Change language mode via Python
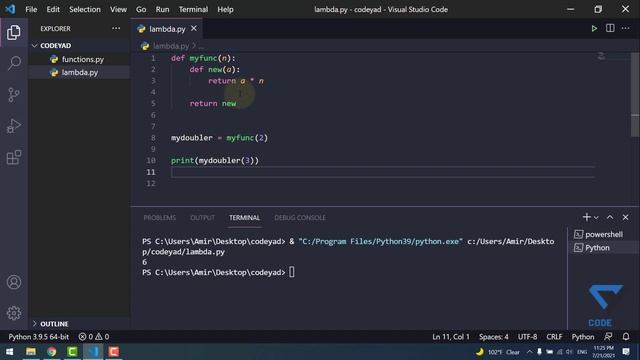Screen dimensions: 640x360 tap(583, 337)
